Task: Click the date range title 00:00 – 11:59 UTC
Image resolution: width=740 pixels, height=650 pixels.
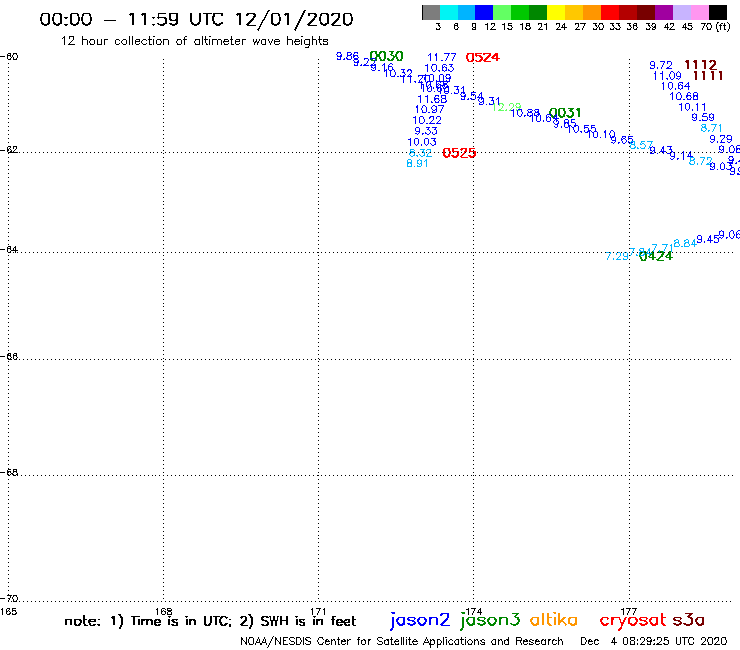Action: pyautogui.click(x=196, y=19)
